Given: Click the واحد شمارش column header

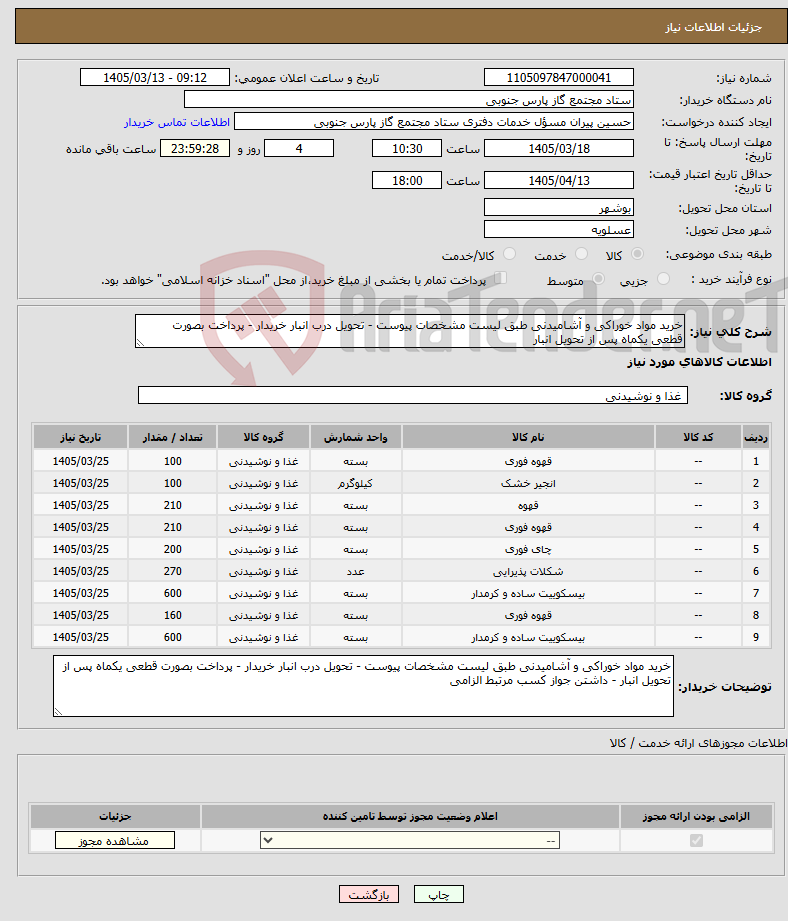Looking at the screenshot, I should (x=355, y=437).
